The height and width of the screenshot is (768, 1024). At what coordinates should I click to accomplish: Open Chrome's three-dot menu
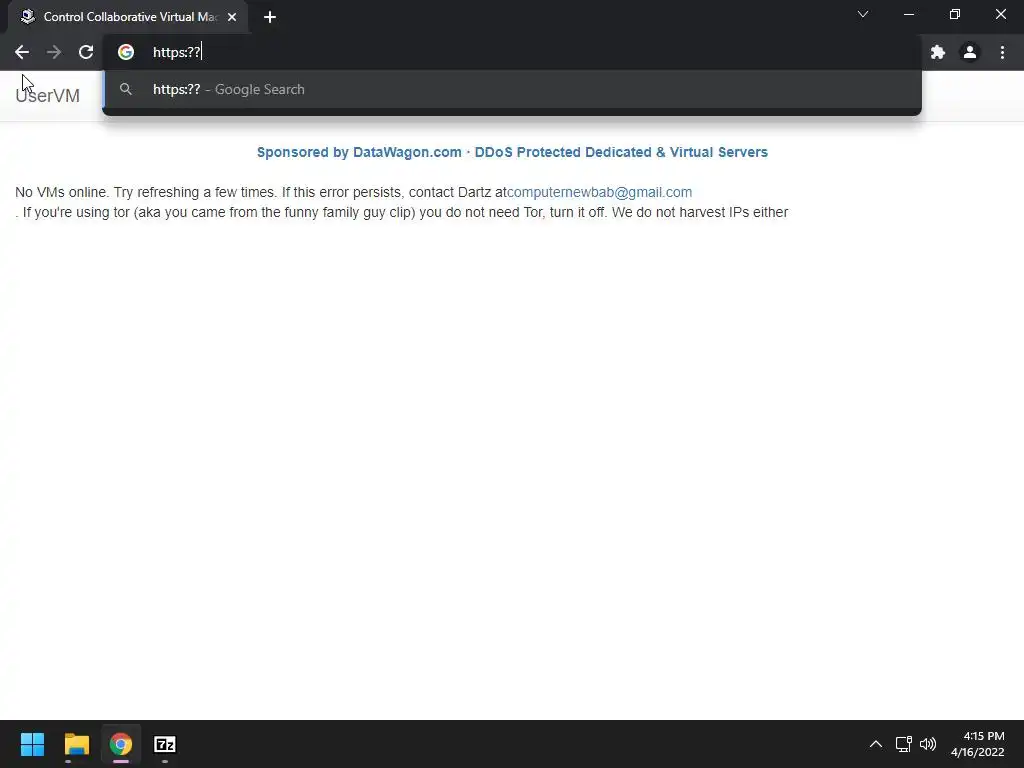[x=1002, y=52]
